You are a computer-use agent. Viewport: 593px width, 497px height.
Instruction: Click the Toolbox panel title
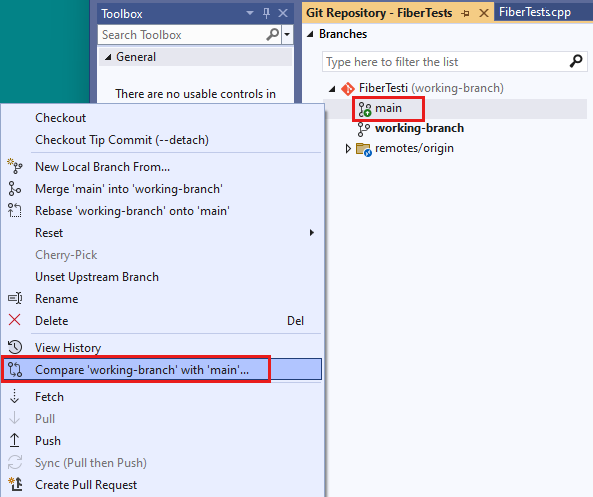point(122,14)
